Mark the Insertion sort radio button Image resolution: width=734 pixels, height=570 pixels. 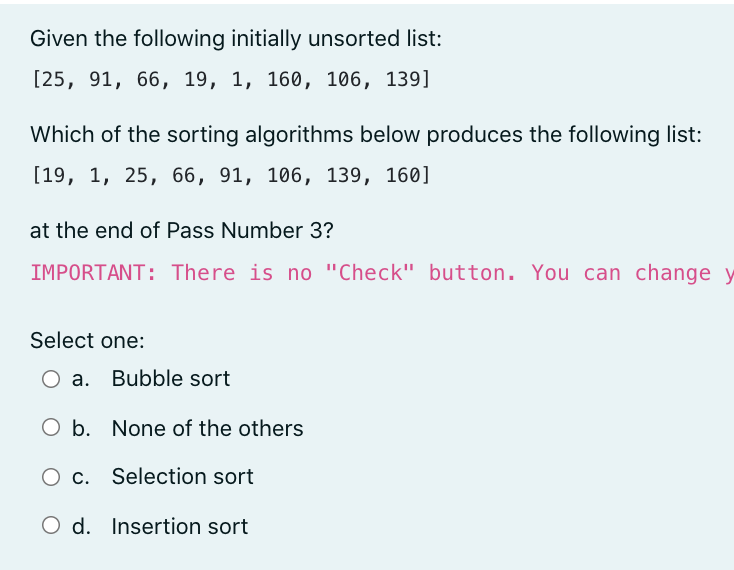(51, 525)
